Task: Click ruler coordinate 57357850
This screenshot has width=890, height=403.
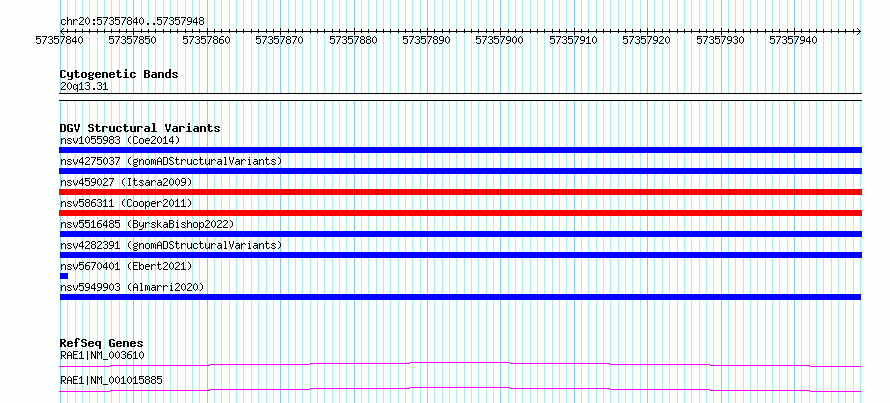Action: (133, 40)
